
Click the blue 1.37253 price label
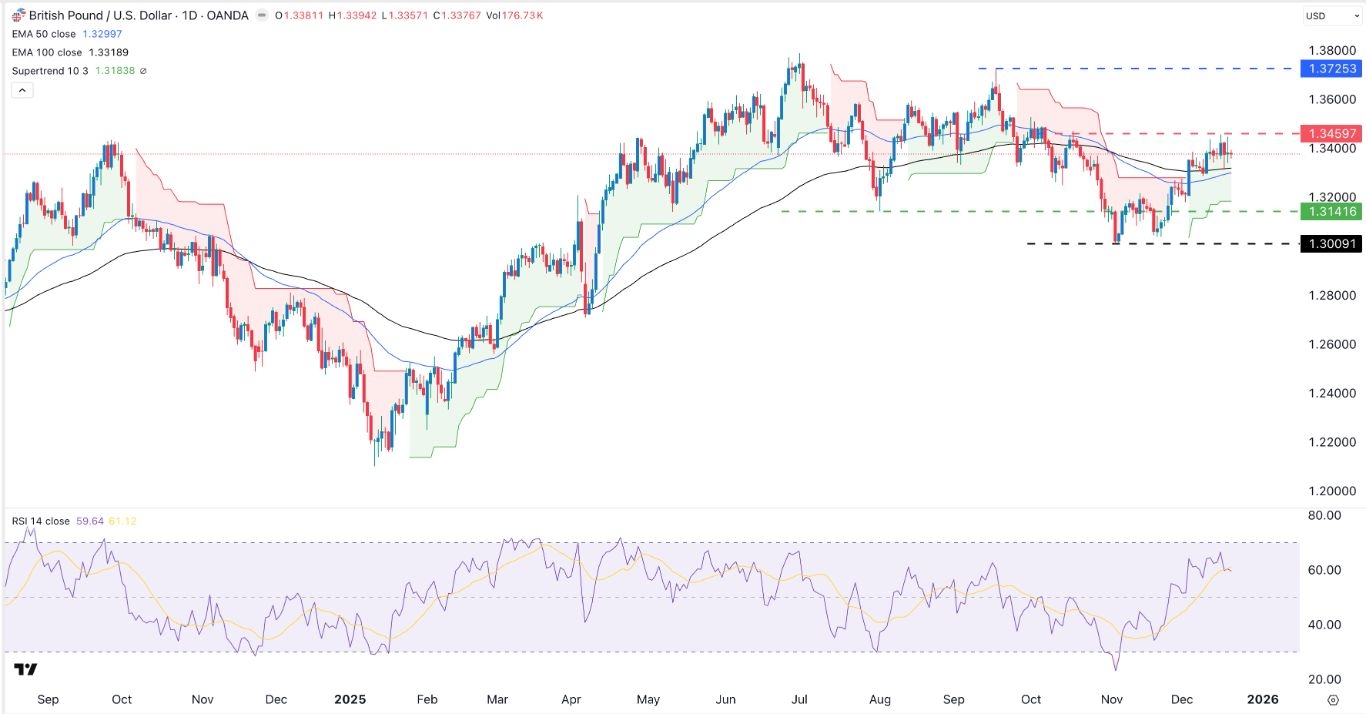1326,68
